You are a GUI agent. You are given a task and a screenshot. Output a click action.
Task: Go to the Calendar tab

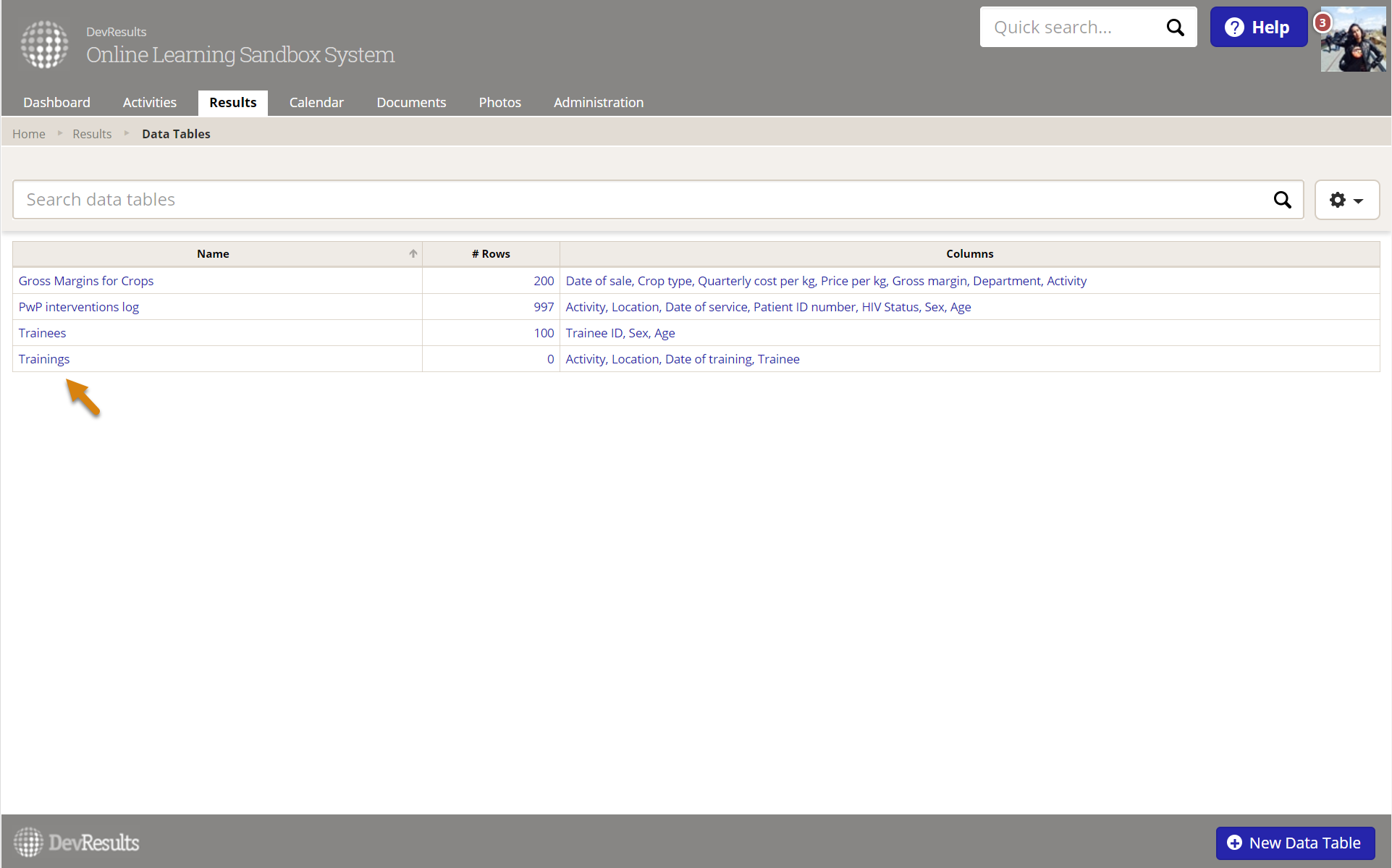pyautogui.click(x=316, y=103)
